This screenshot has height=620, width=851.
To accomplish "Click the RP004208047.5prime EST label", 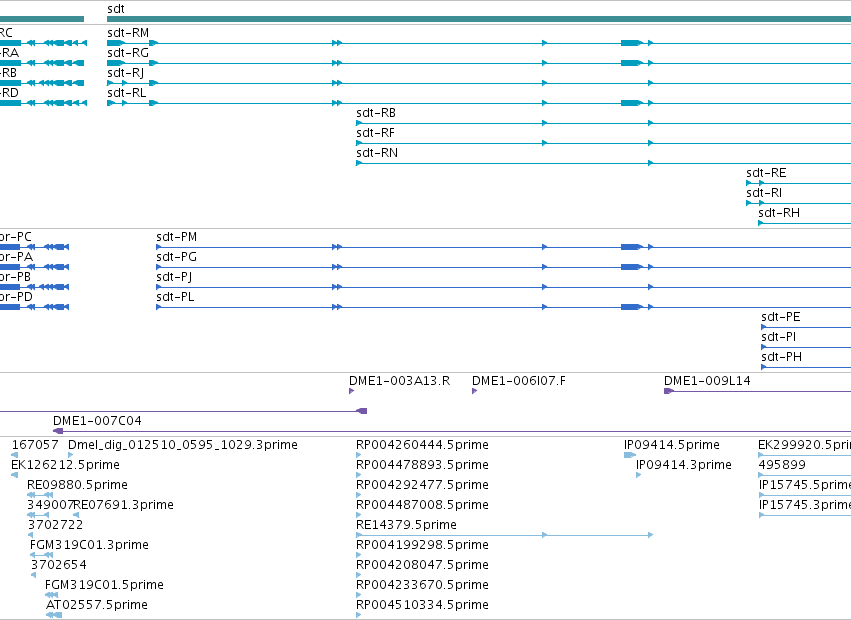I will tap(422, 565).
